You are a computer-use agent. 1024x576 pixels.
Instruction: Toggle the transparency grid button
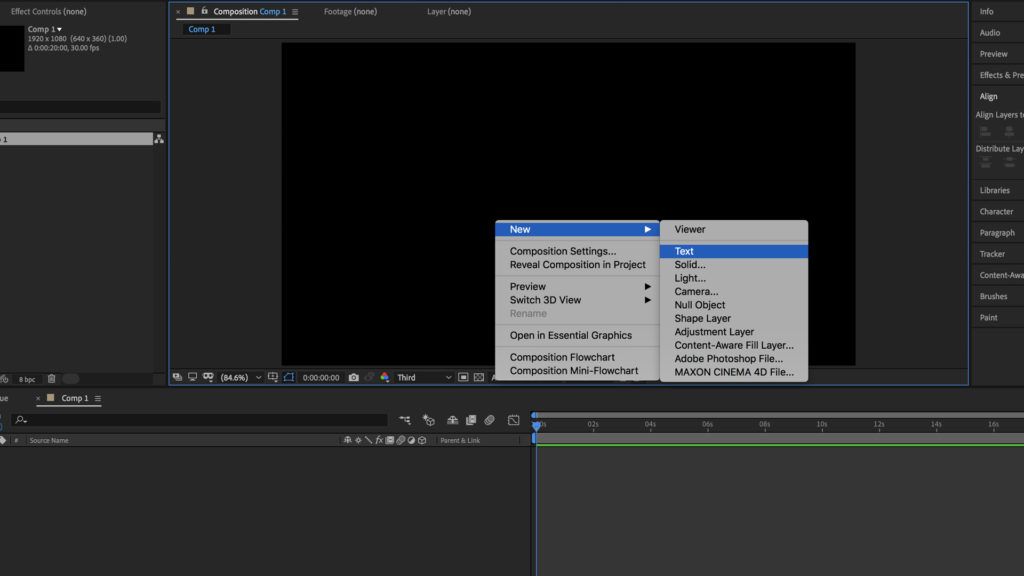(479, 377)
